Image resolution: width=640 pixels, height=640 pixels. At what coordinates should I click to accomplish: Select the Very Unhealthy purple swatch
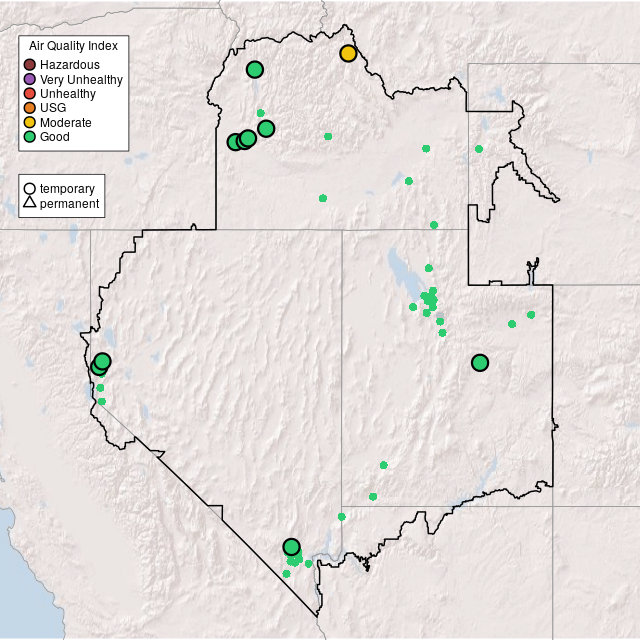point(30,79)
